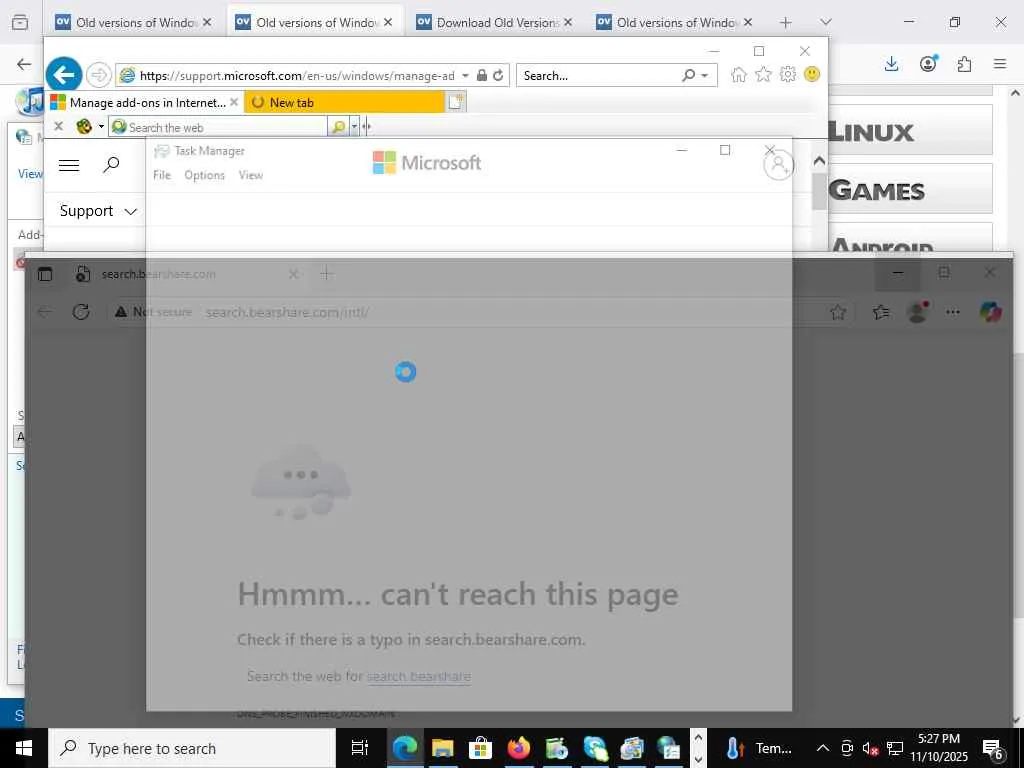Image resolution: width=1024 pixels, height=768 pixels.
Task: List all Firefox tabs chevron
Action: (x=825, y=22)
